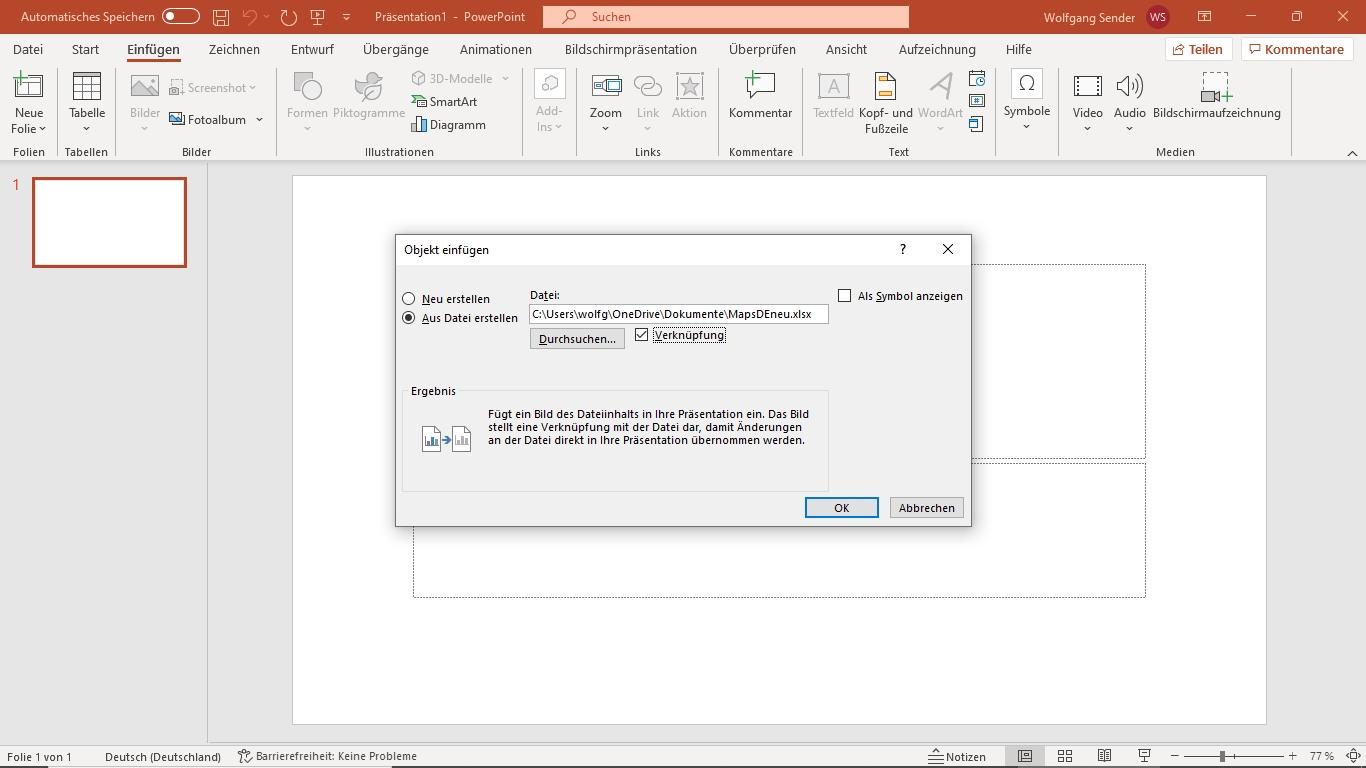Start Bildschirmaufzeichnung recording
Screen dimensions: 1366x768
tap(1216, 96)
